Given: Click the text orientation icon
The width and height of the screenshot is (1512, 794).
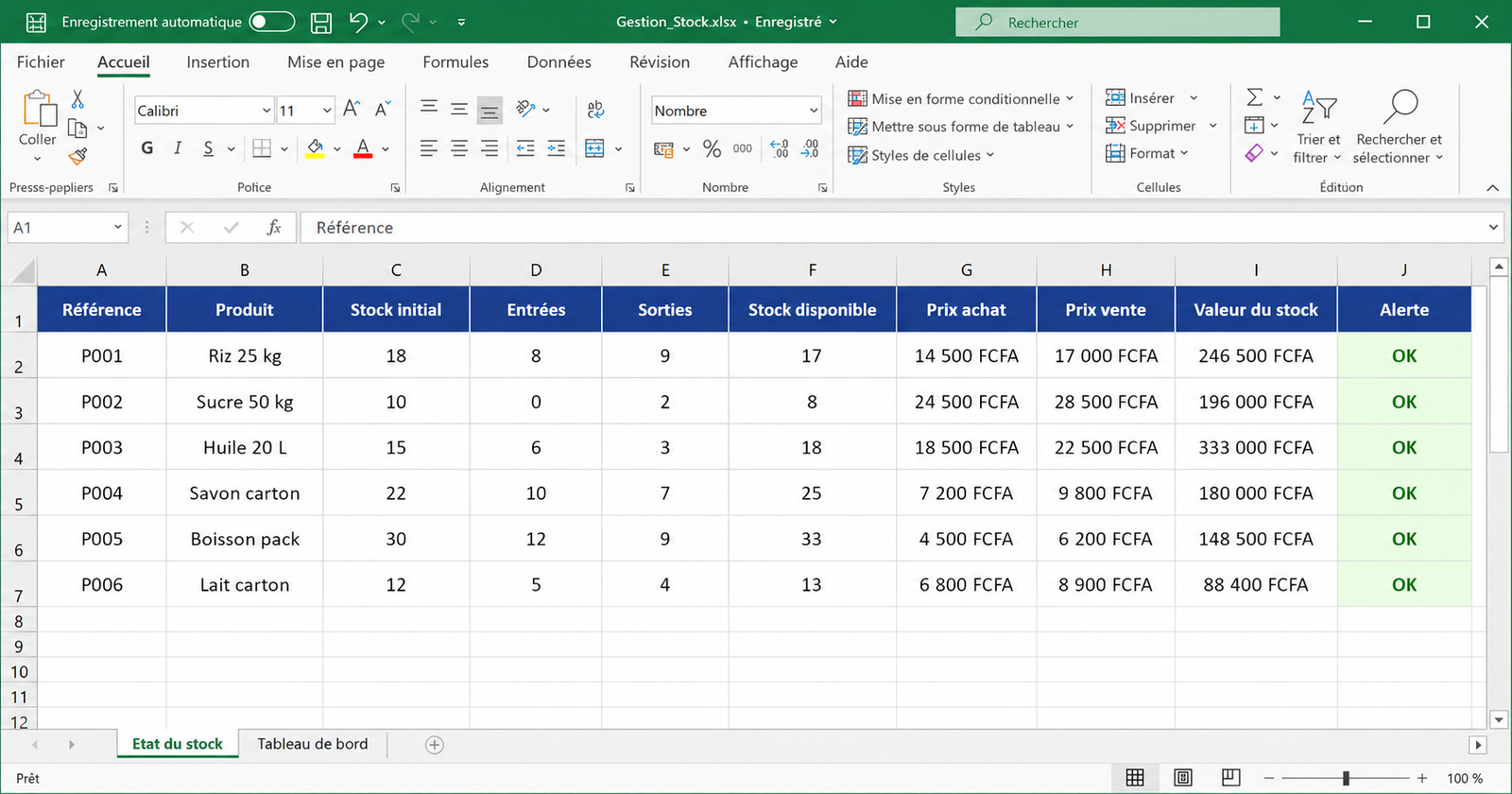Looking at the screenshot, I should coord(526,109).
